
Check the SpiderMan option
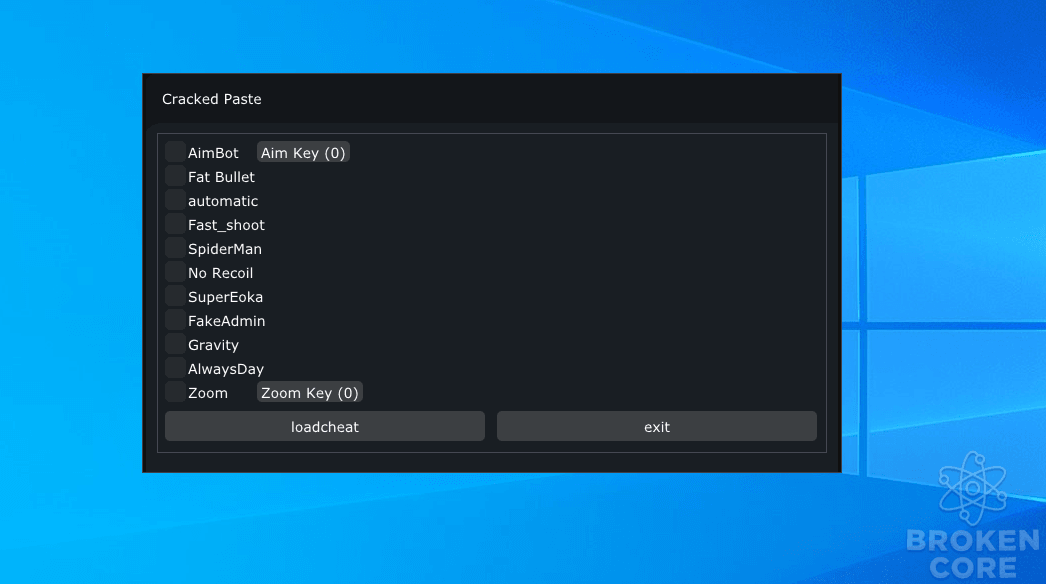pos(175,248)
